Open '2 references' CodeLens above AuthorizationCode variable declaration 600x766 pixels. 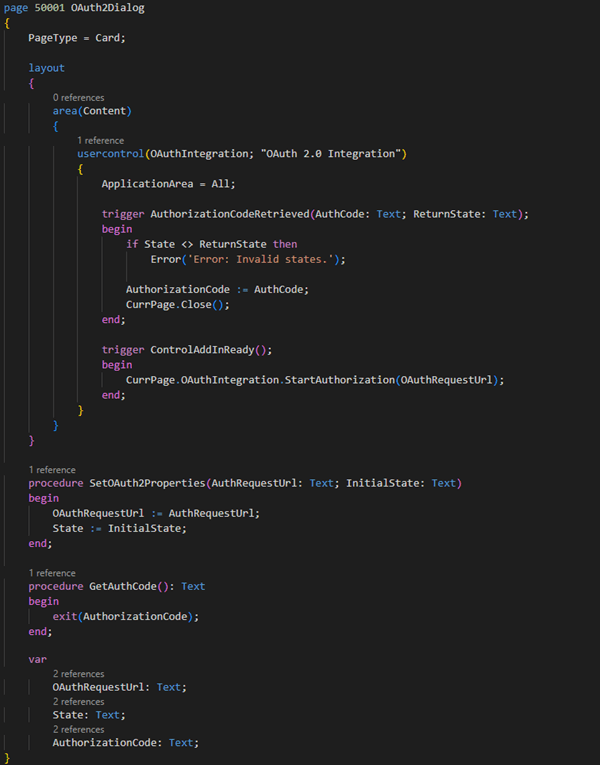coord(78,729)
